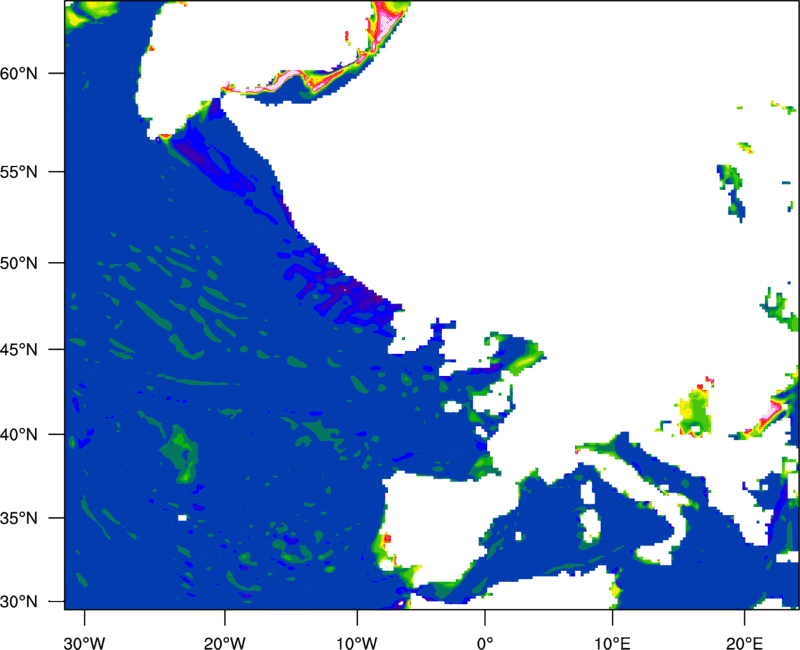Click the 45°N latitude label
Image resolution: width=800 pixels, height=650 pixels.
tap(19, 349)
